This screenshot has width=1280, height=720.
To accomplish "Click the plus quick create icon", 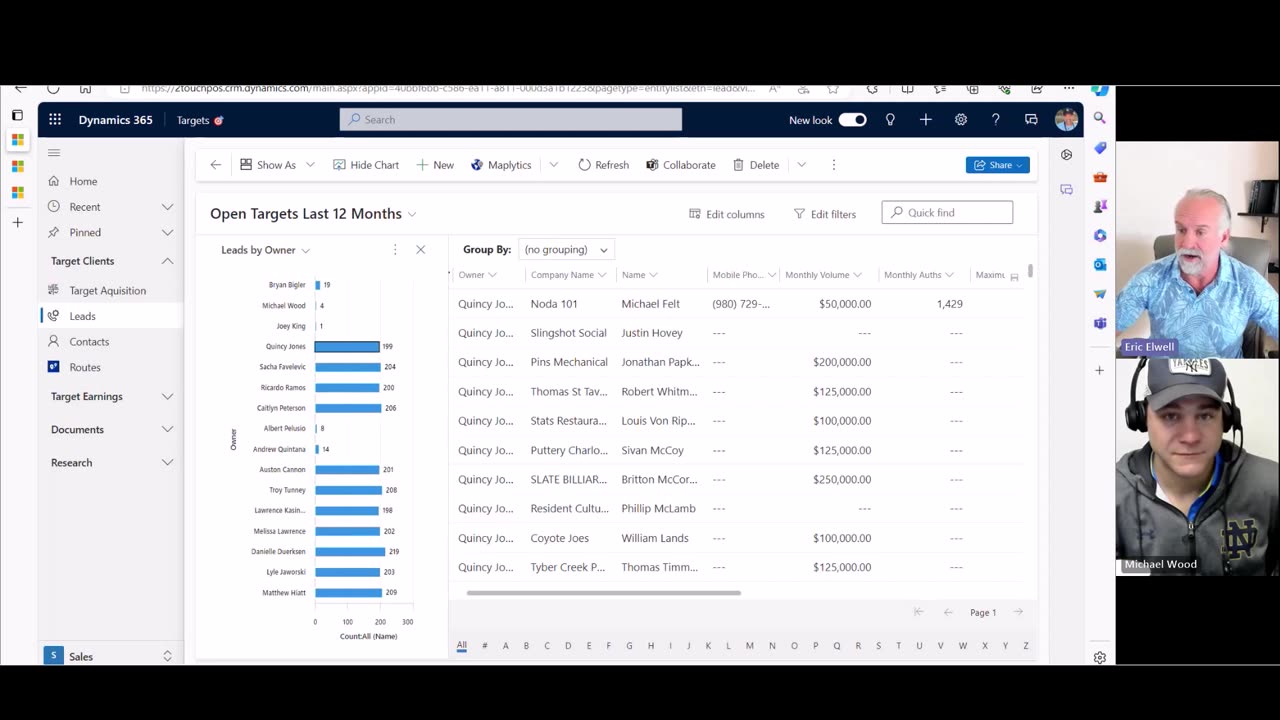I will pos(926,120).
